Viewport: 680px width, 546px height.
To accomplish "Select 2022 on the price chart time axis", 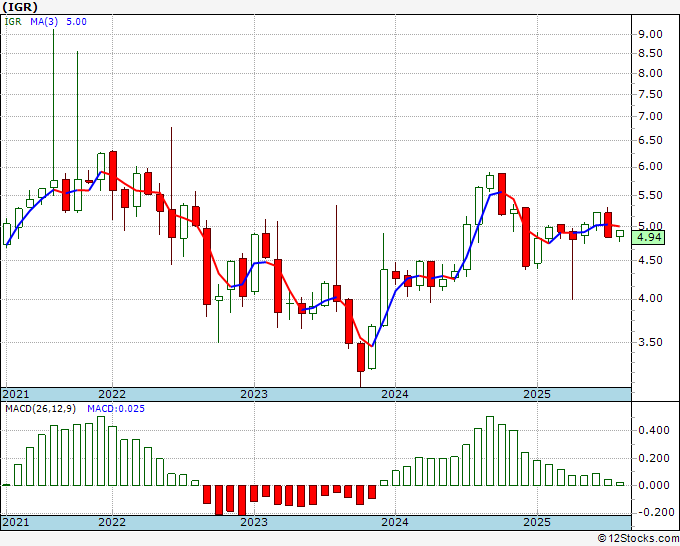I will pyautogui.click(x=112, y=394).
